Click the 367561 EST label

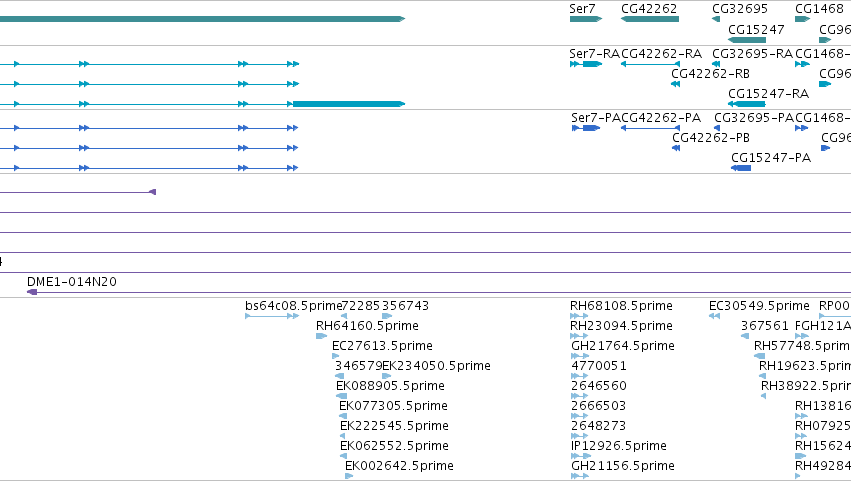pos(765,326)
